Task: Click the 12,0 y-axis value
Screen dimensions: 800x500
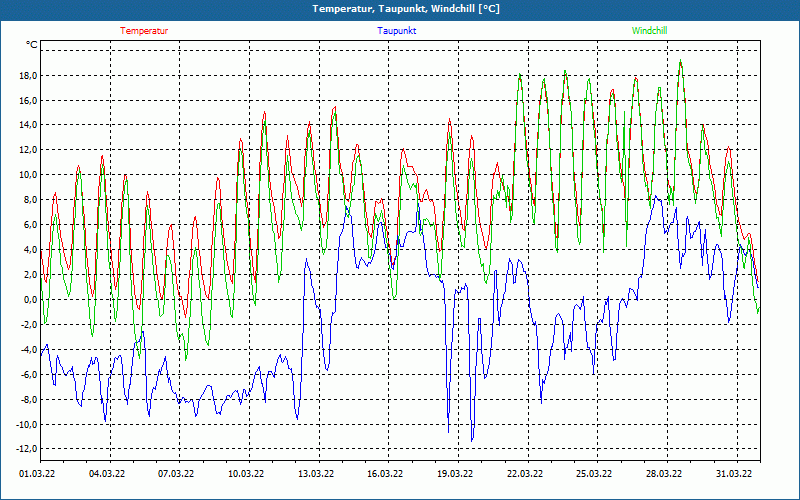Action: pos(28,150)
